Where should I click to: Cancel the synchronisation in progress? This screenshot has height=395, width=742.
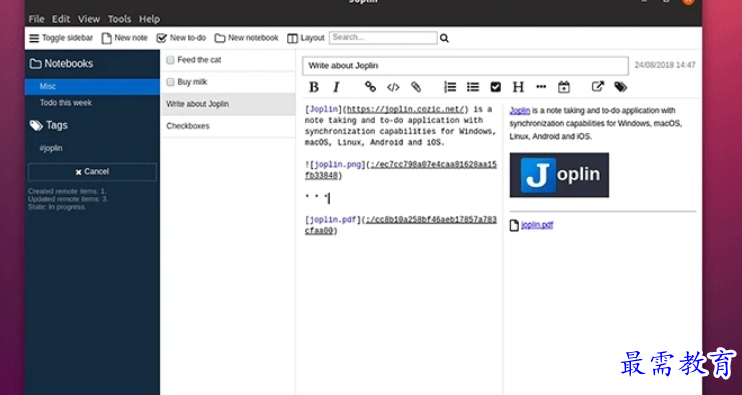click(92, 172)
